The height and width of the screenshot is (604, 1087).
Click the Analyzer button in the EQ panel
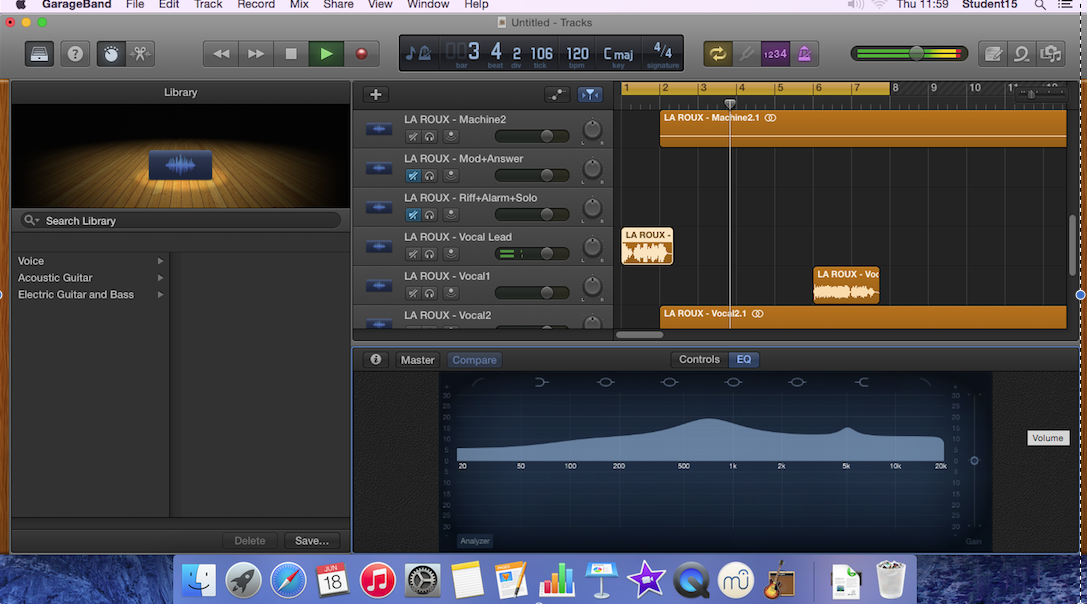click(x=474, y=540)
